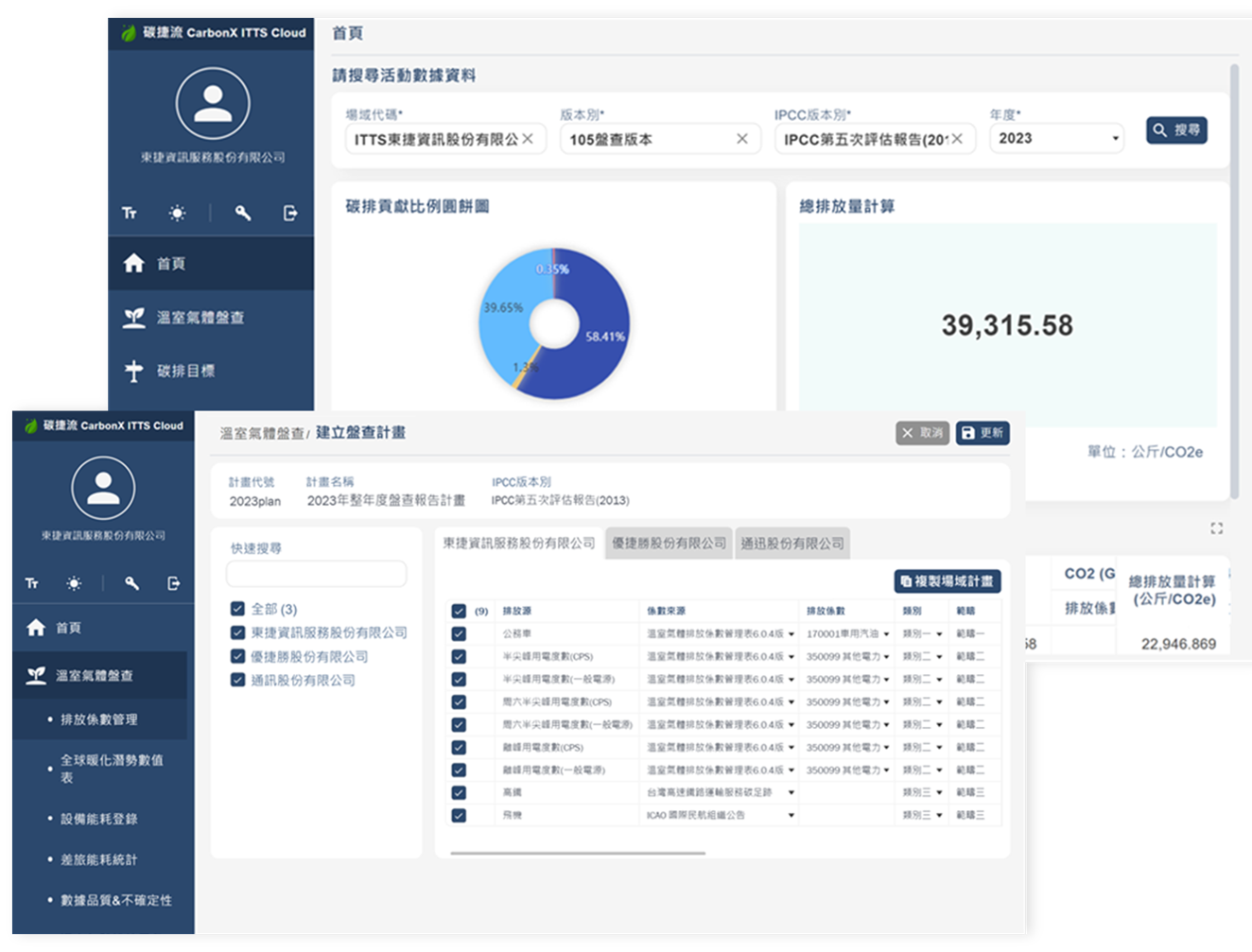
Task: Select the airplane icon for 碳排目標
Action: coord(134,370)
